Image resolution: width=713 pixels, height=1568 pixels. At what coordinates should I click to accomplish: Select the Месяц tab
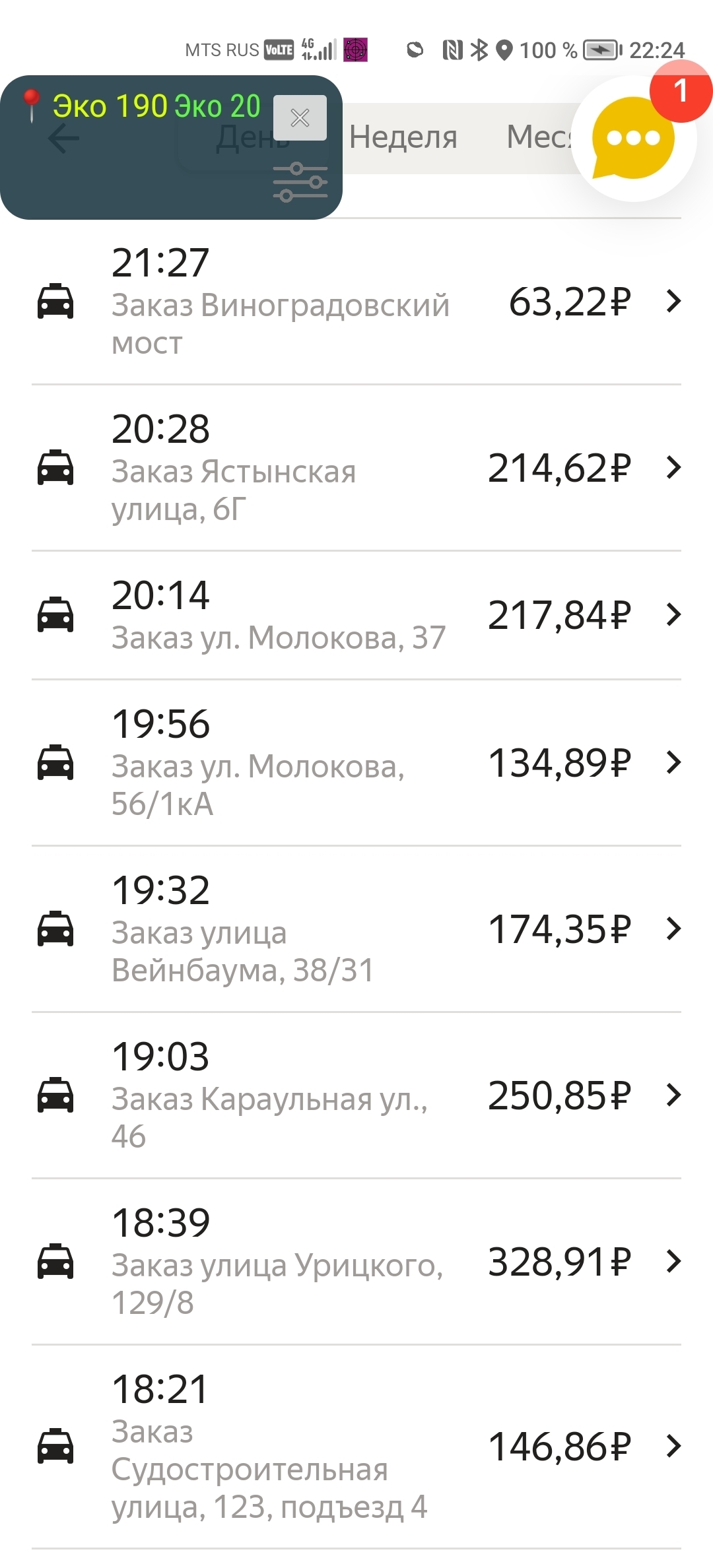[x=538, y=137]
